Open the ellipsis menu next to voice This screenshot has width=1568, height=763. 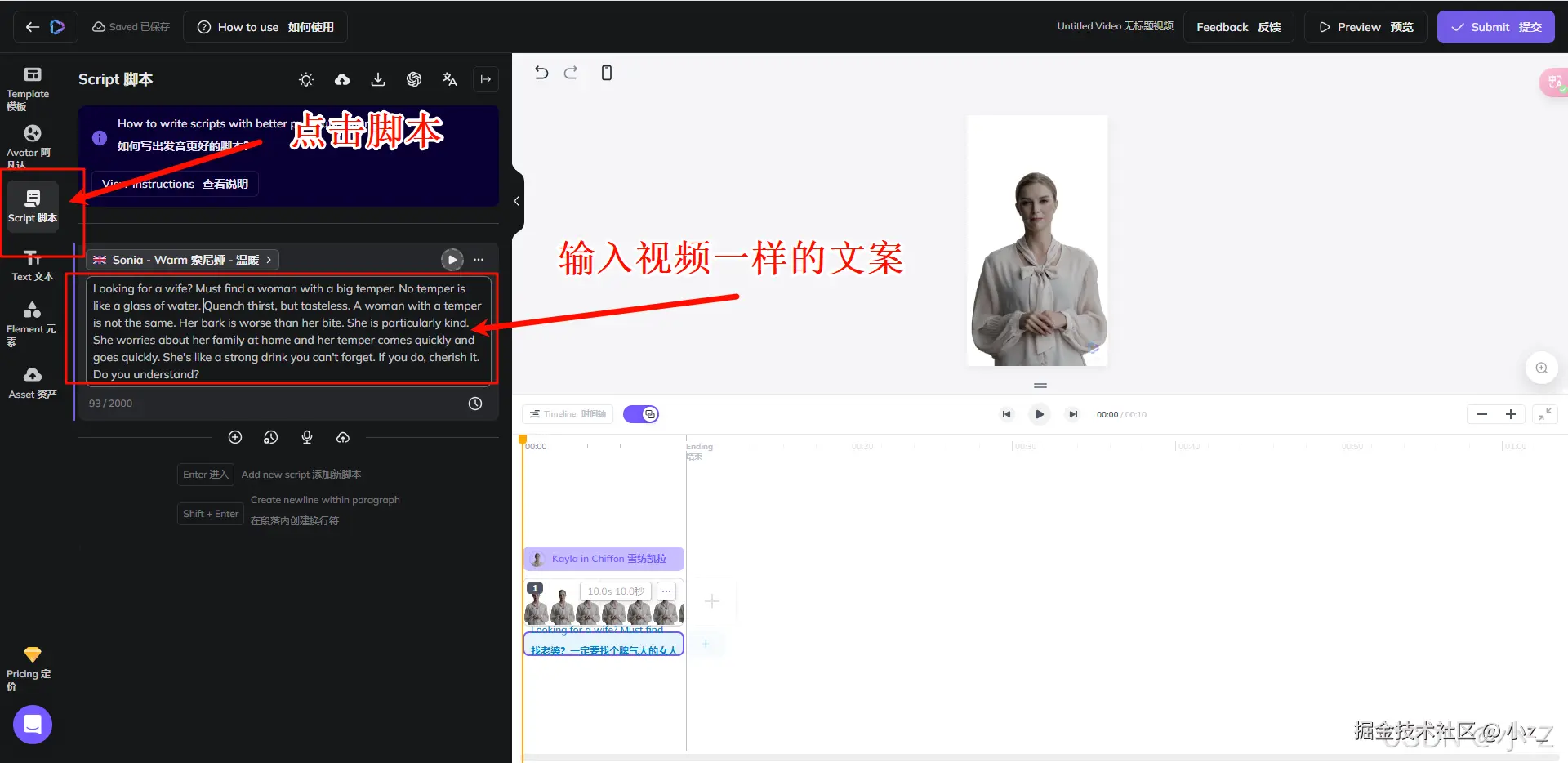478,259
